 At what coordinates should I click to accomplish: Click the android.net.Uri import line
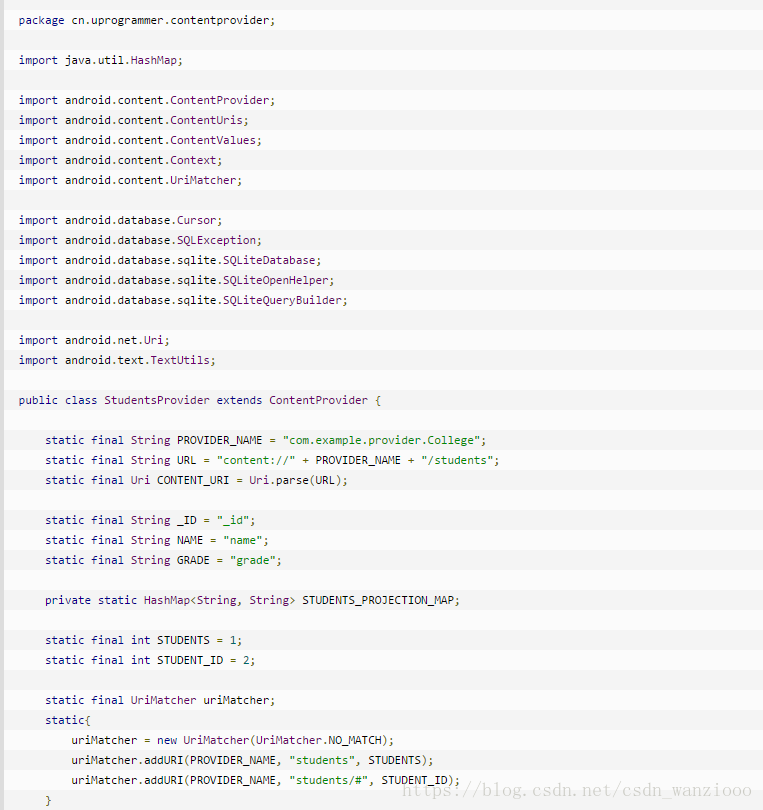coord(94,340)
